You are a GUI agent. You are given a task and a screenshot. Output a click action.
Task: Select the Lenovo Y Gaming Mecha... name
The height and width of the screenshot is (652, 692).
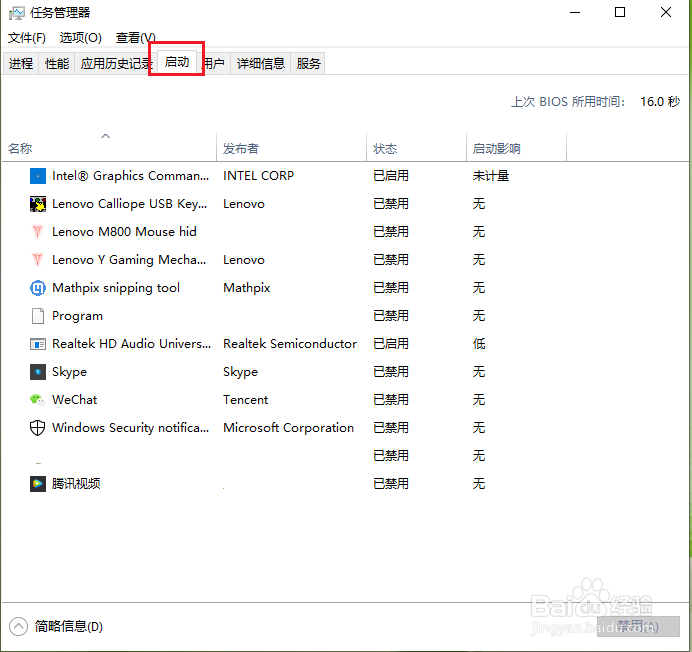click(129, 260)
